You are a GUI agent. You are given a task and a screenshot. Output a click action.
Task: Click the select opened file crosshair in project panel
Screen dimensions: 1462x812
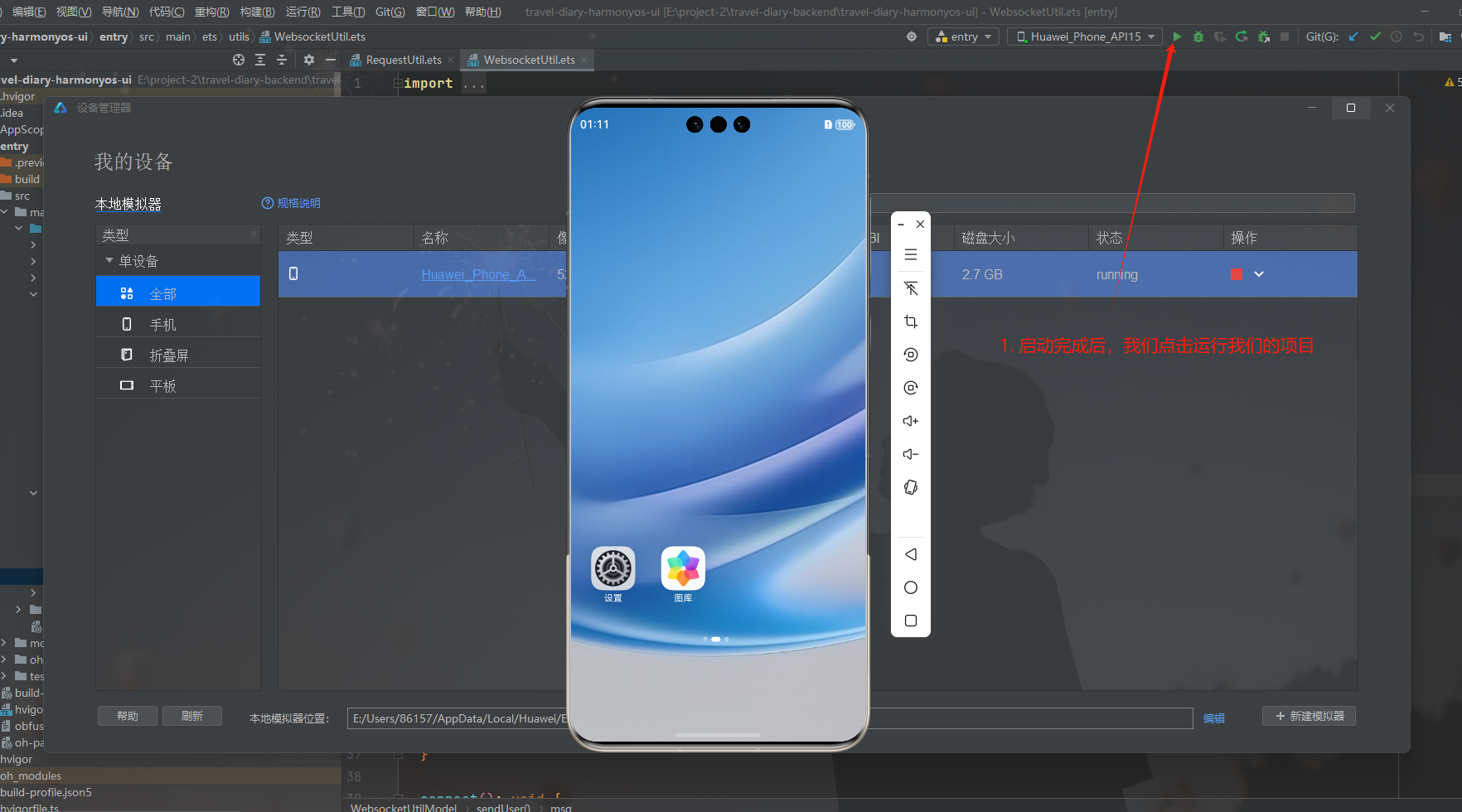(239, 60)
